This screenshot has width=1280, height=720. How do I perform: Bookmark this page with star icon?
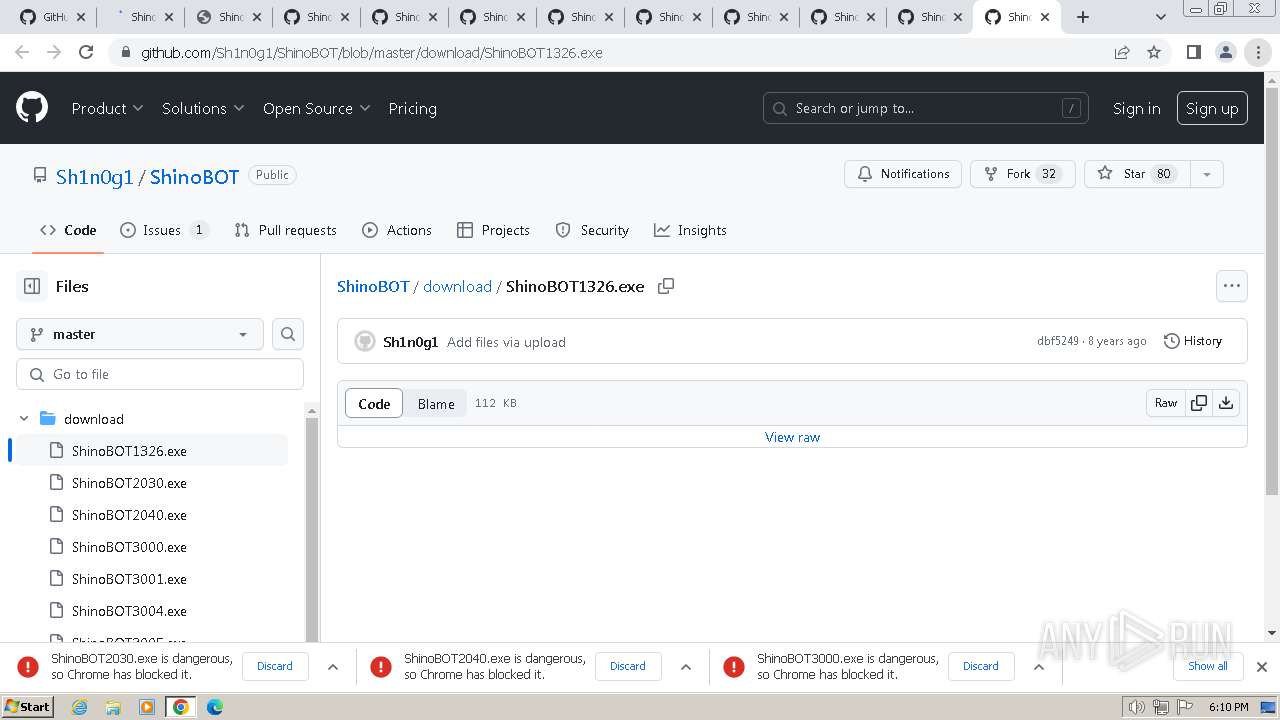click(x=1154, y=52)
